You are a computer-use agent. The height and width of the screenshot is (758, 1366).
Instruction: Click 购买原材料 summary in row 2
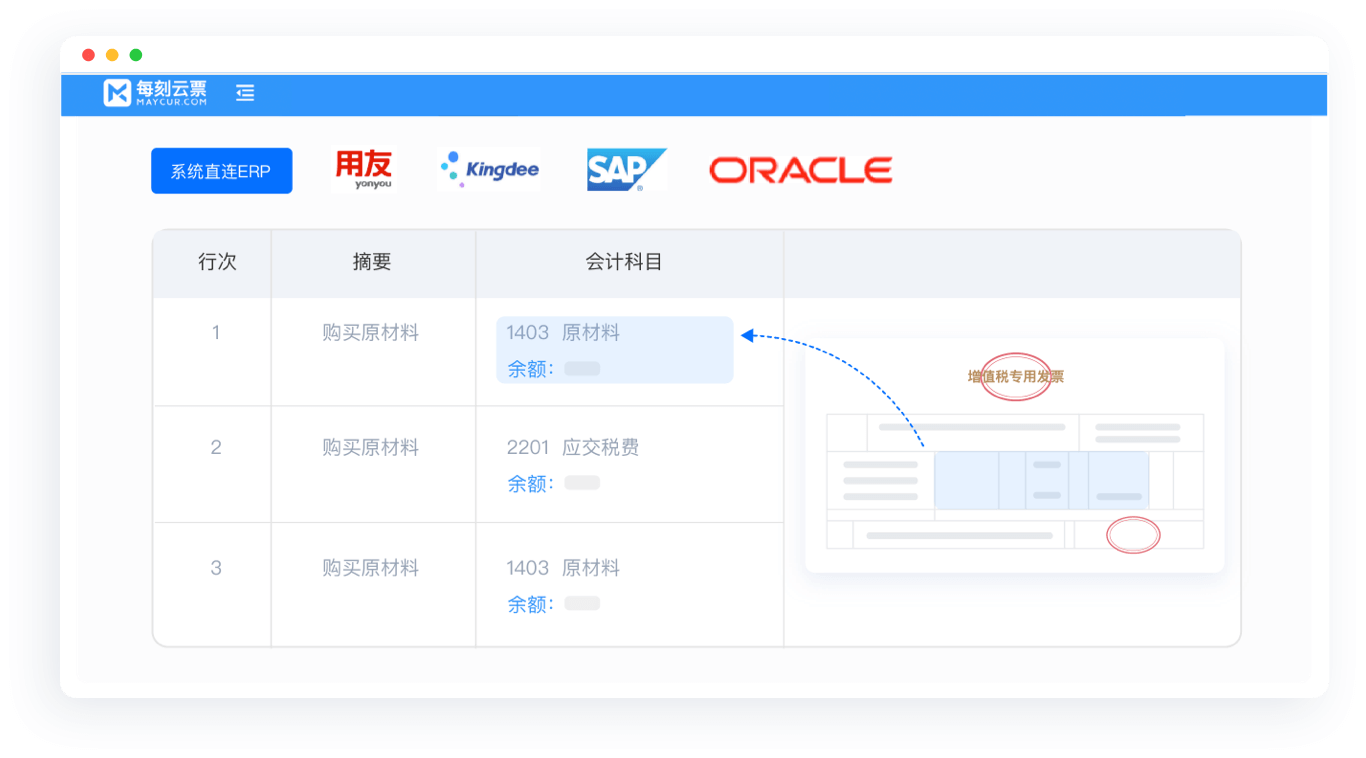(x=370, y=447)
